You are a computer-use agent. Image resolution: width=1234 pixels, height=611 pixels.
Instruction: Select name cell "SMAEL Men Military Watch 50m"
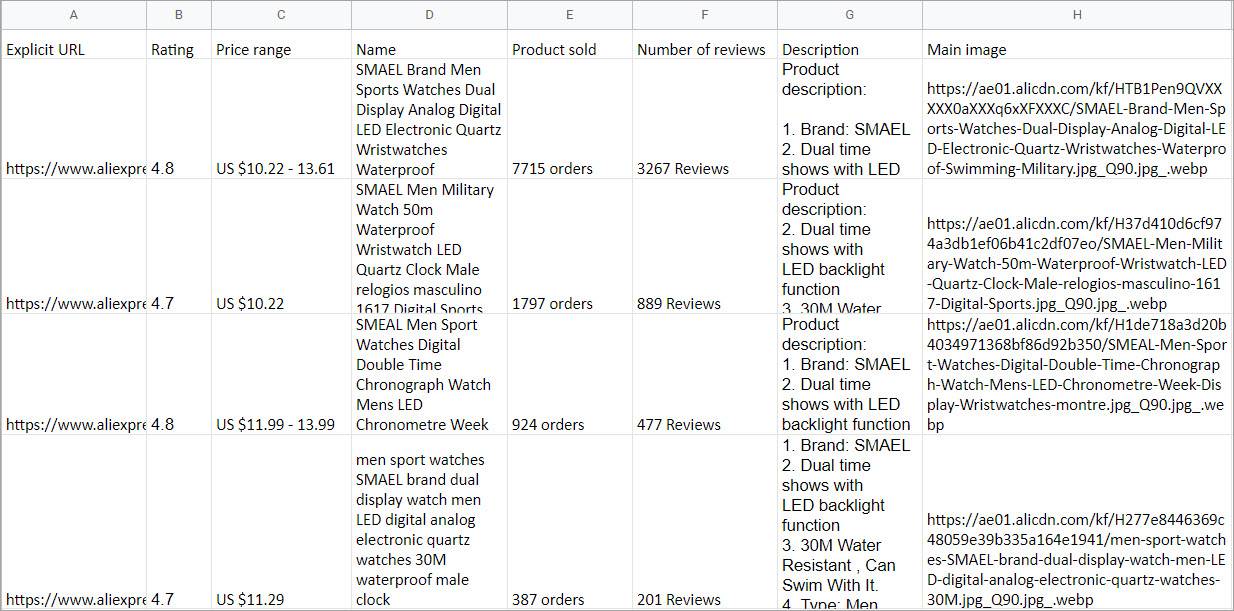429,247
